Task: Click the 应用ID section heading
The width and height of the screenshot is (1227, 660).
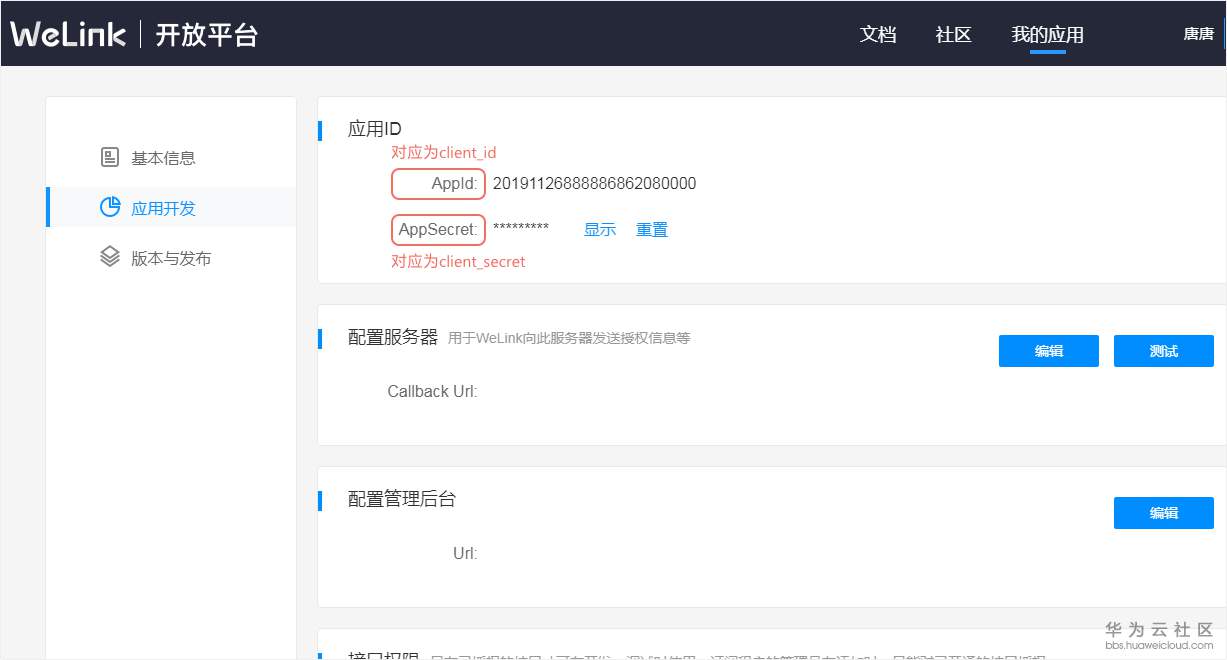Action: tap(375, 128)
